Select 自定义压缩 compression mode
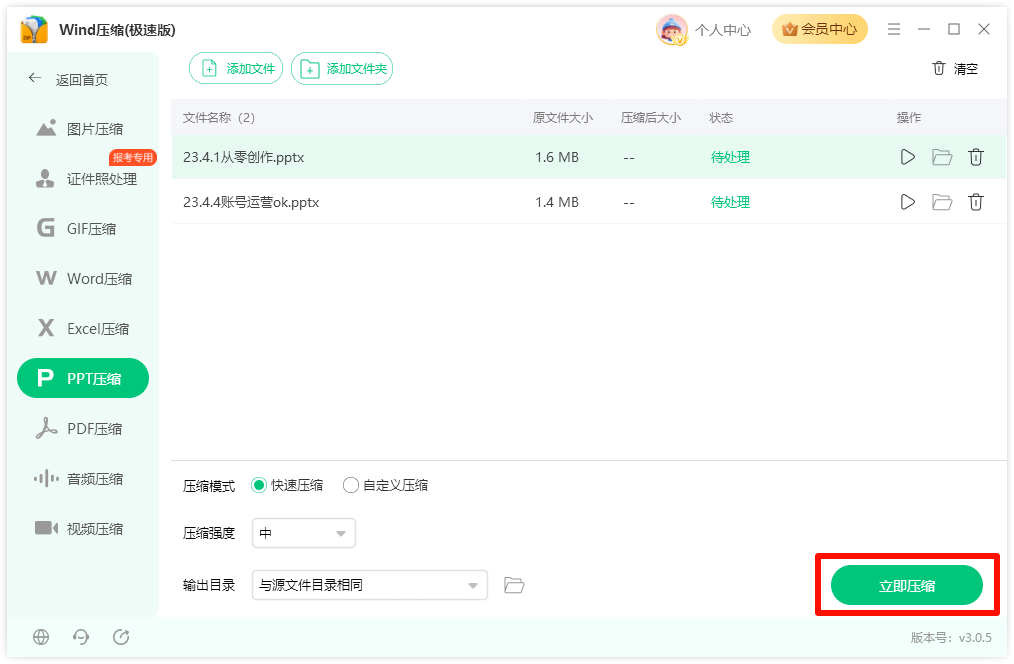Screen dimensions: 1014x664 pyautogui.click(x=385, y=485)
